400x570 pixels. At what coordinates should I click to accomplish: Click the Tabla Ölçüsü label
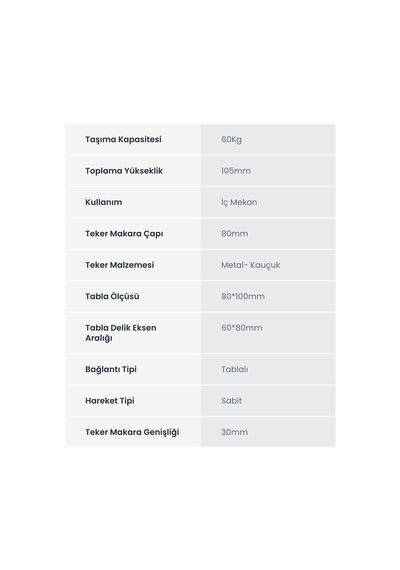click(112, 296)
